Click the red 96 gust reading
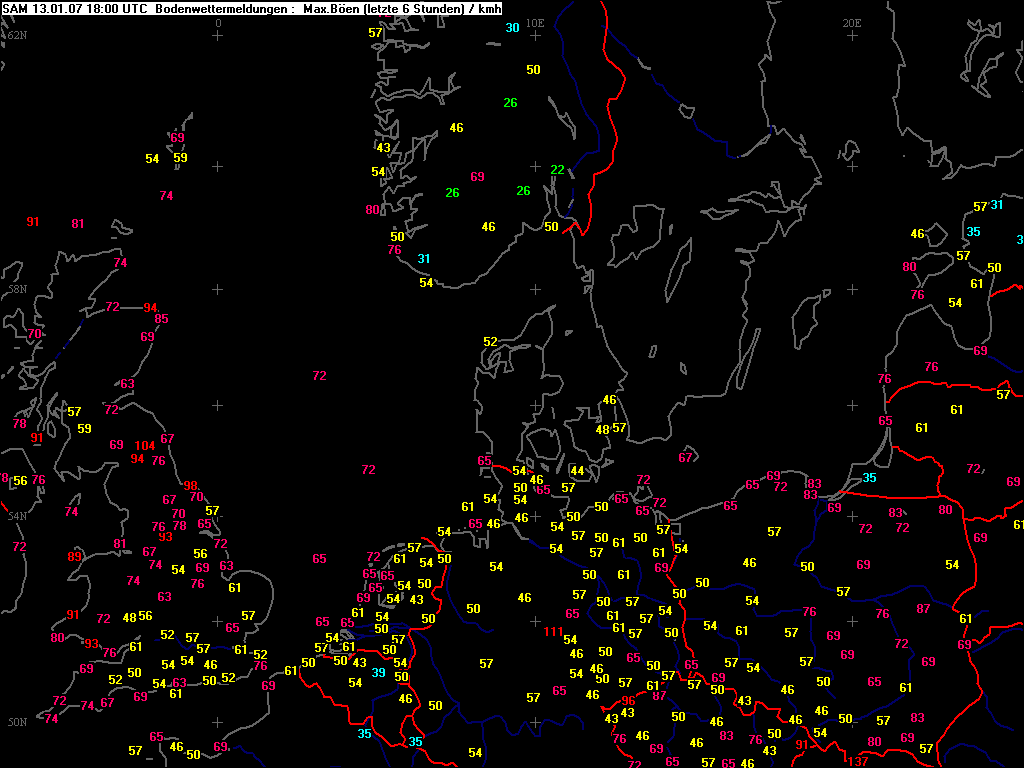The image size is (1024, 768). 628,700
